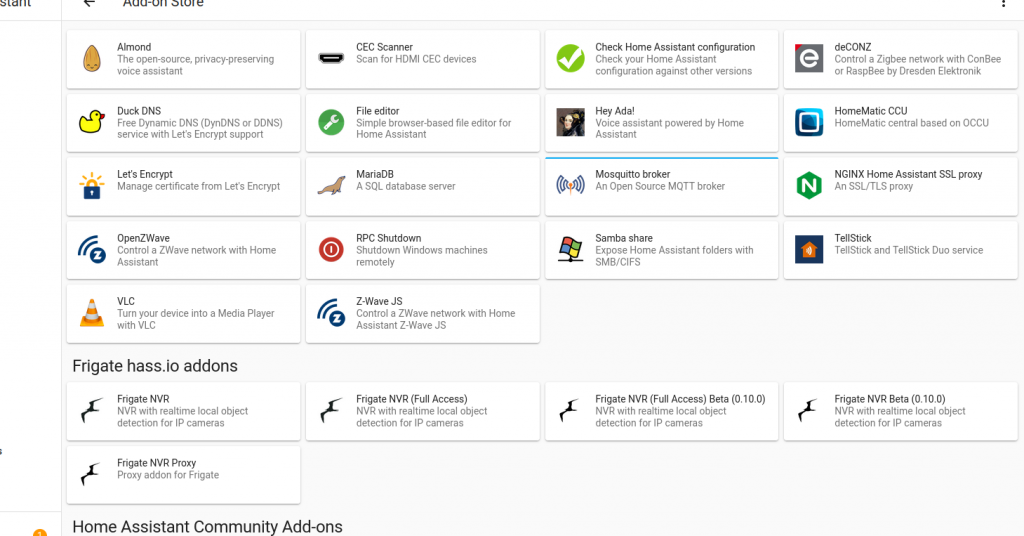Click the green checkmark configuration check icon
Viewport: 1024px width, 536px height.
tap(570, 59)
